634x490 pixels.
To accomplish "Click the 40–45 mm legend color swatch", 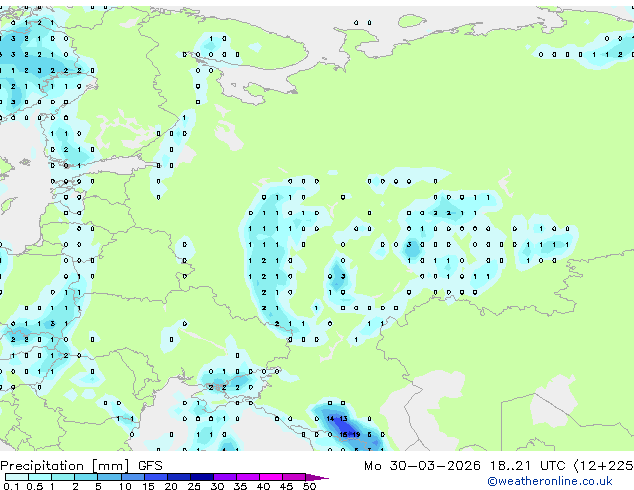I will (x=271, y=477).
